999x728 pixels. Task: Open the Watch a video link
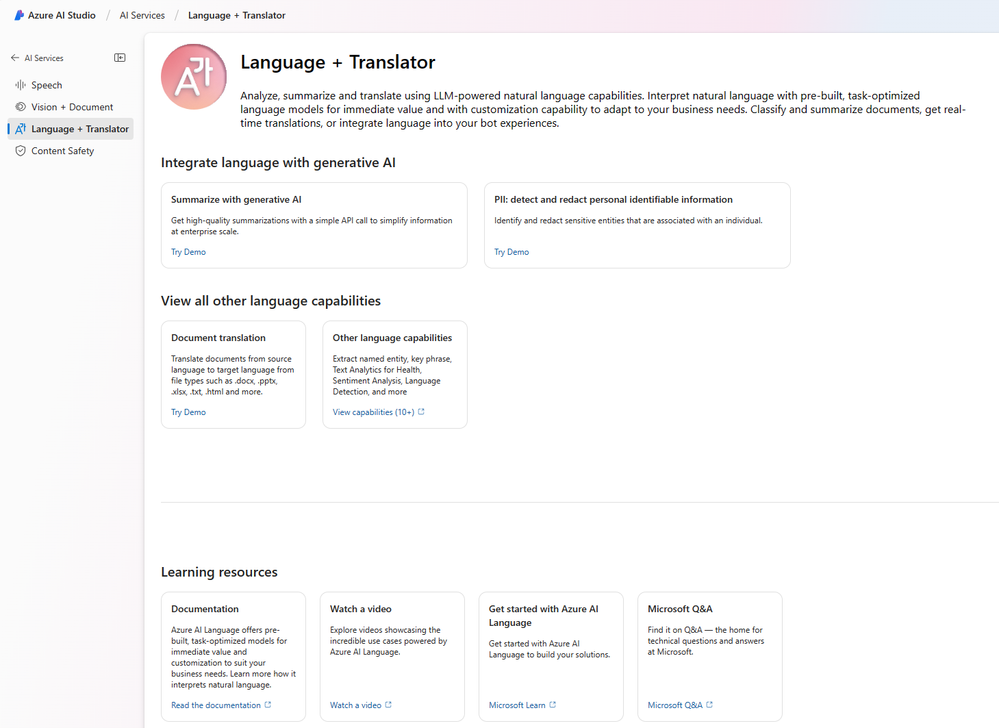coord(356,705)
